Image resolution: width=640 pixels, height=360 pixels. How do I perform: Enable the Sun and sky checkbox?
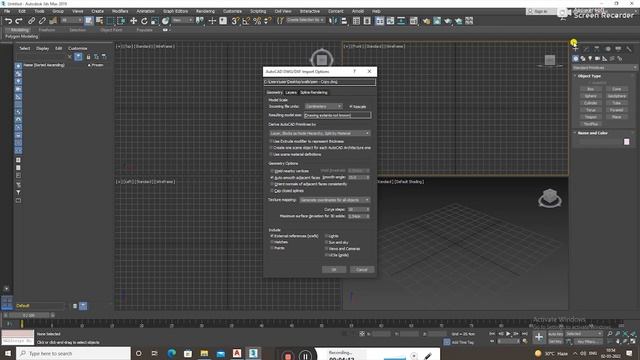tap(327, 242)
